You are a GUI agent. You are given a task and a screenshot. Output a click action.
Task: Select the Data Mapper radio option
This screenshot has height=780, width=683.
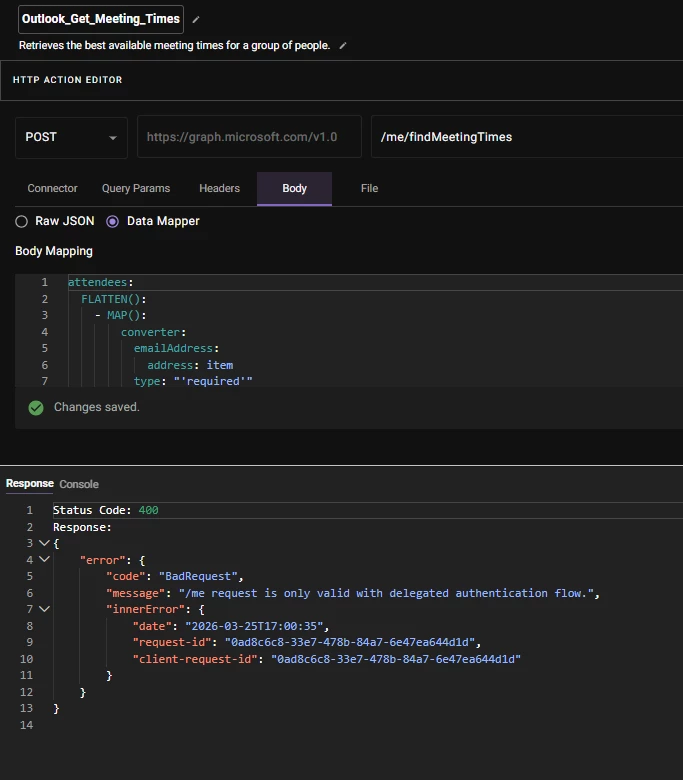pyautogui.click(x=112, y=221)
